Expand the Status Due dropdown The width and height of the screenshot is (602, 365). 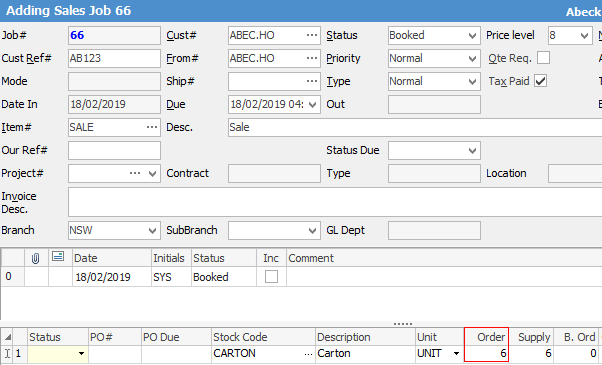point(472,151)
